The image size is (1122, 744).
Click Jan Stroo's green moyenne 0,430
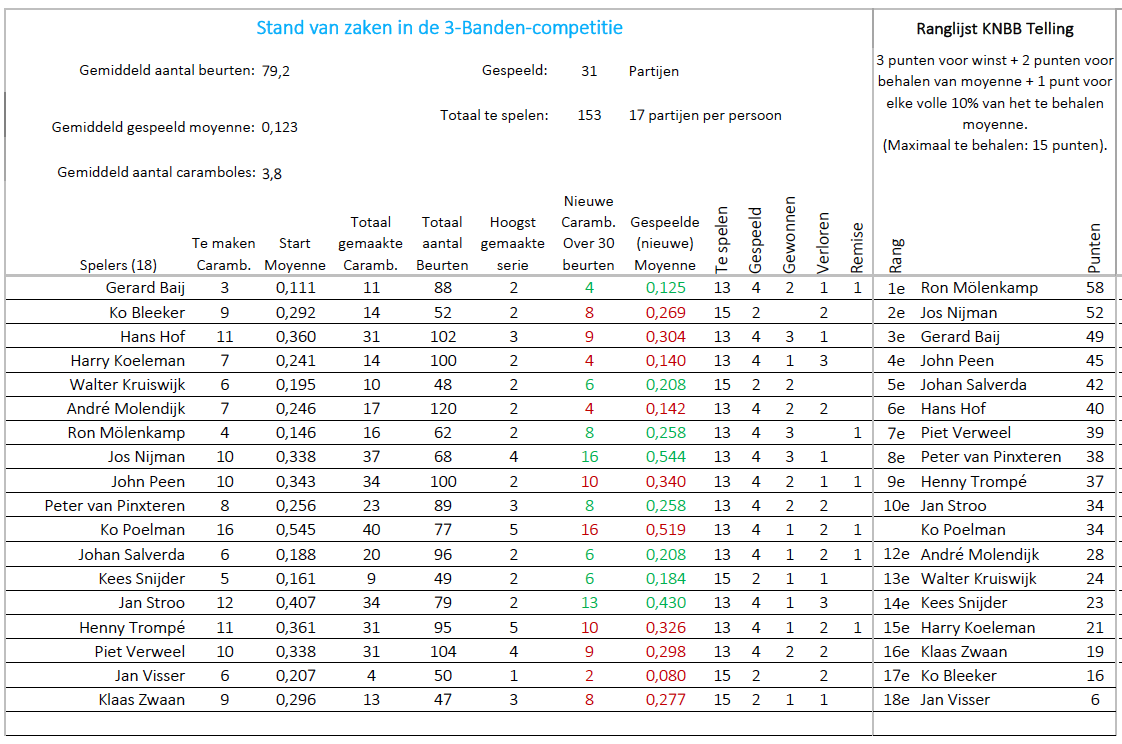665,602
